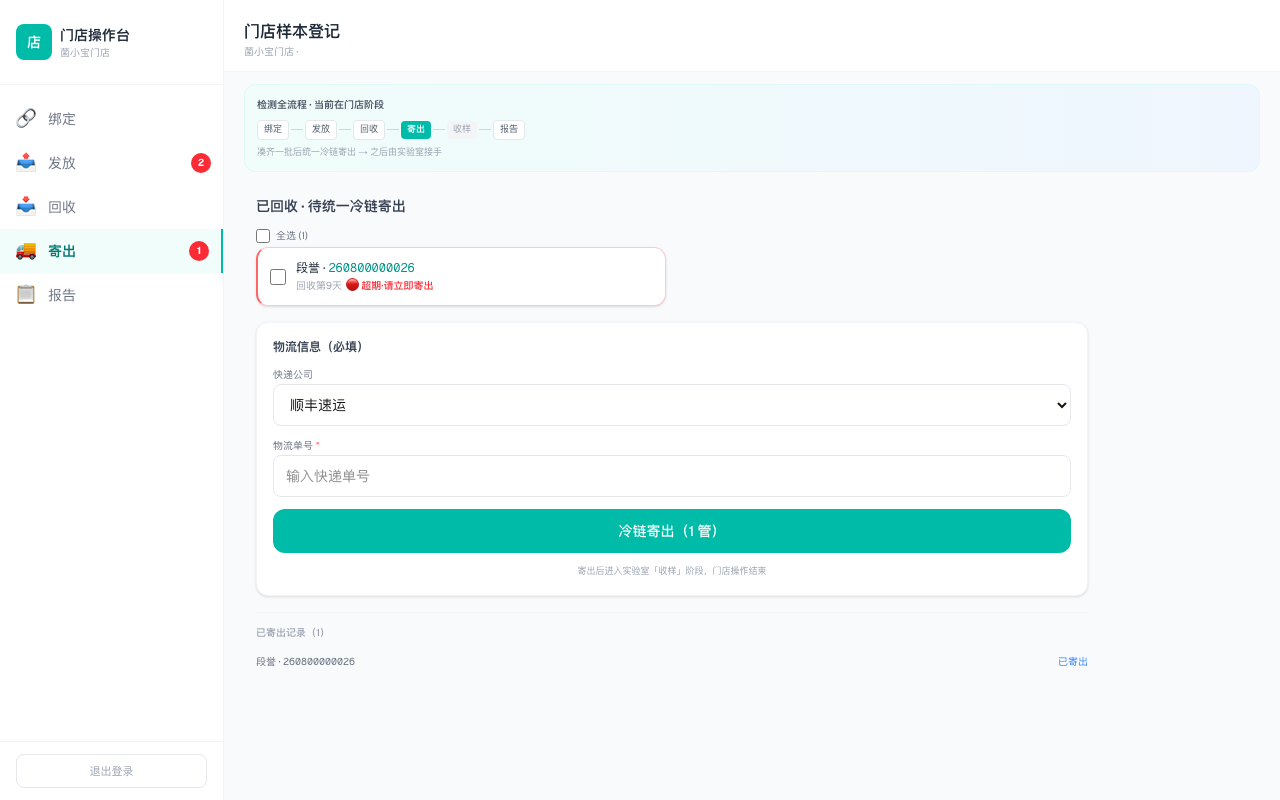Screen dimensions: 1280x800
Task: Click the highlighted 寄出 step chip
Action: coord(416,129)
